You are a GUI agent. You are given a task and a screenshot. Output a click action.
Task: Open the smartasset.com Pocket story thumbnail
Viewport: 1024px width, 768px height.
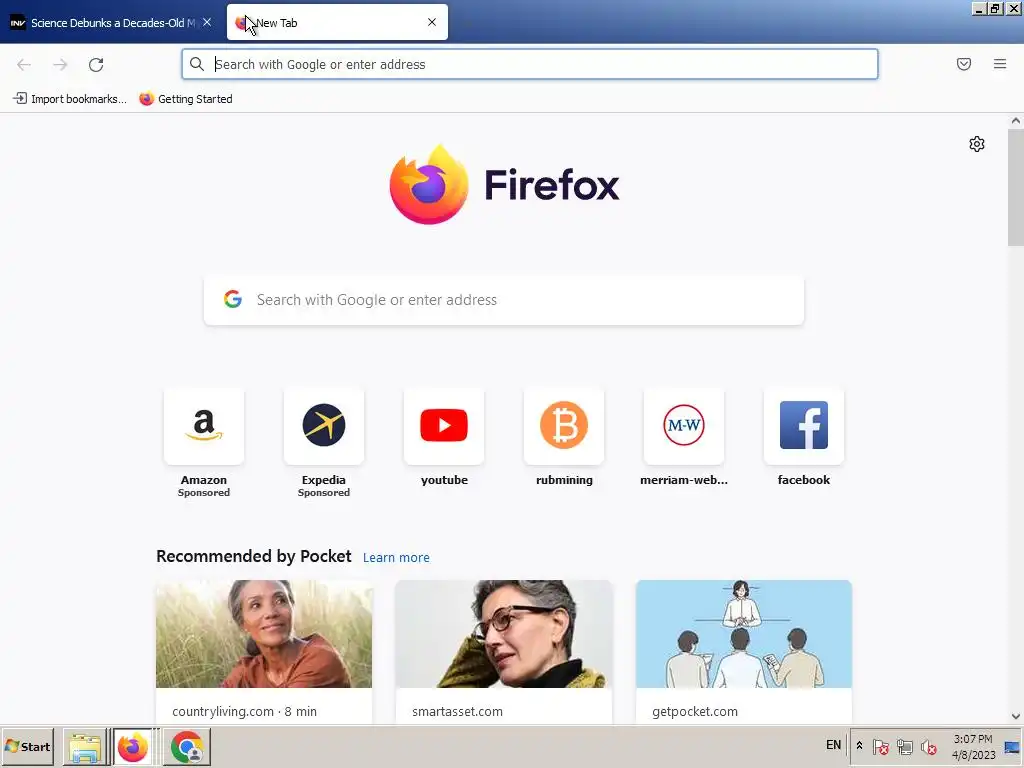coord(504,633)
